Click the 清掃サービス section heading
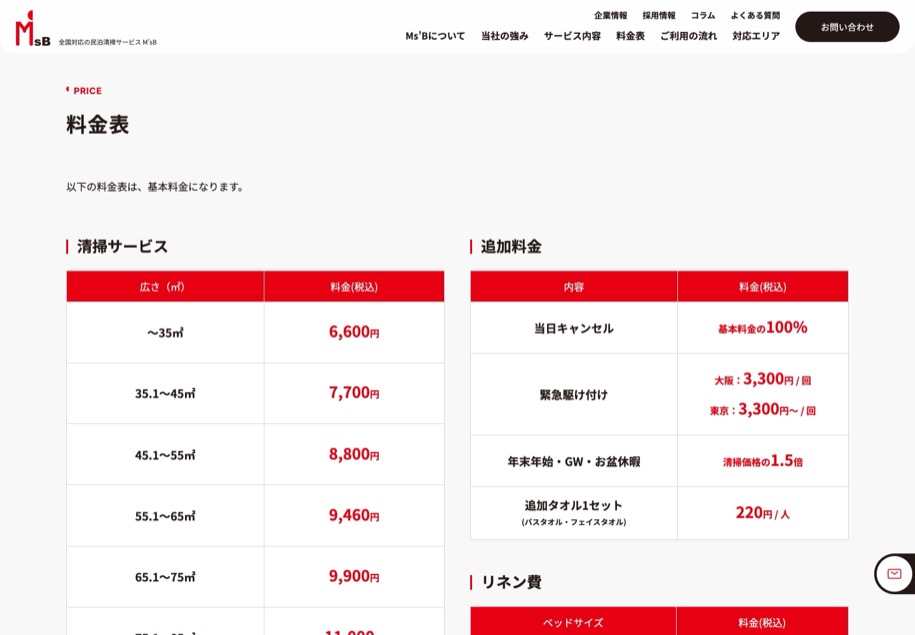This screenshot has width=915, height=635. pyautogui.click(x=123, y=246)
